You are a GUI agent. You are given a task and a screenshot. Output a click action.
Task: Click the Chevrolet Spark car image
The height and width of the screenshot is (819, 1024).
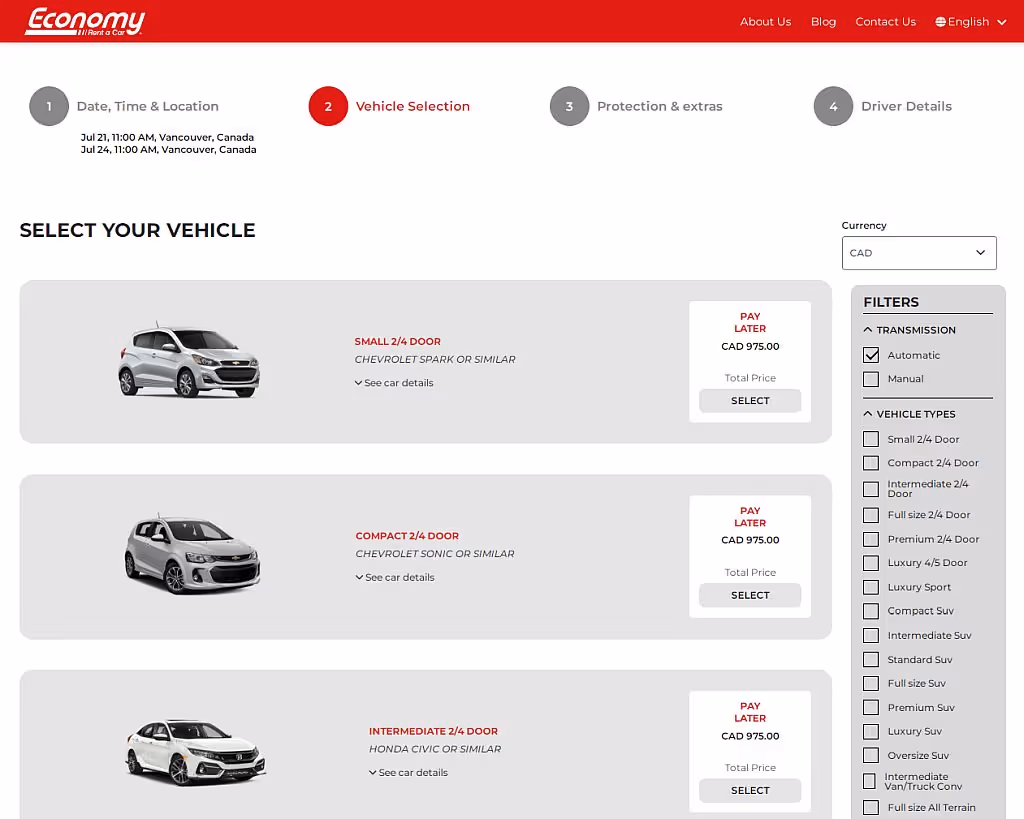click(189, 361)
